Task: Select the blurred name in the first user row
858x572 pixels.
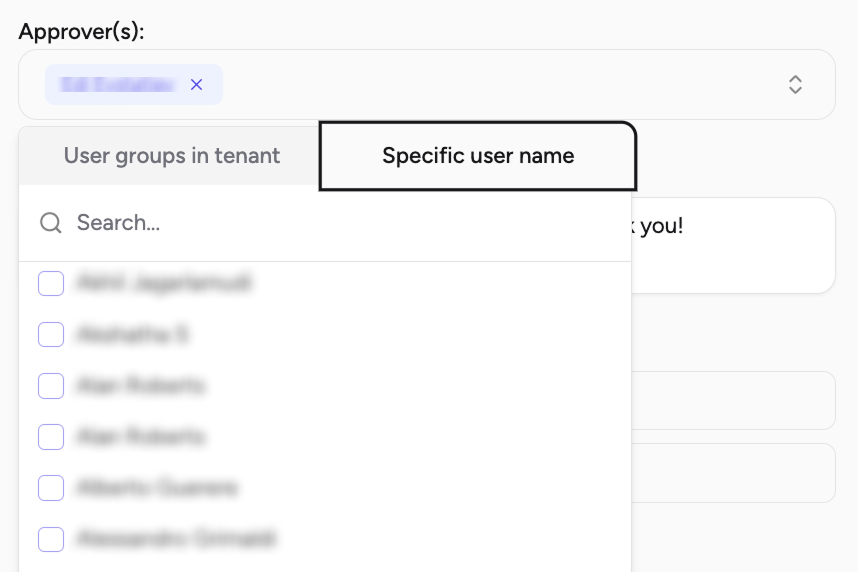Action: (164, 283)
